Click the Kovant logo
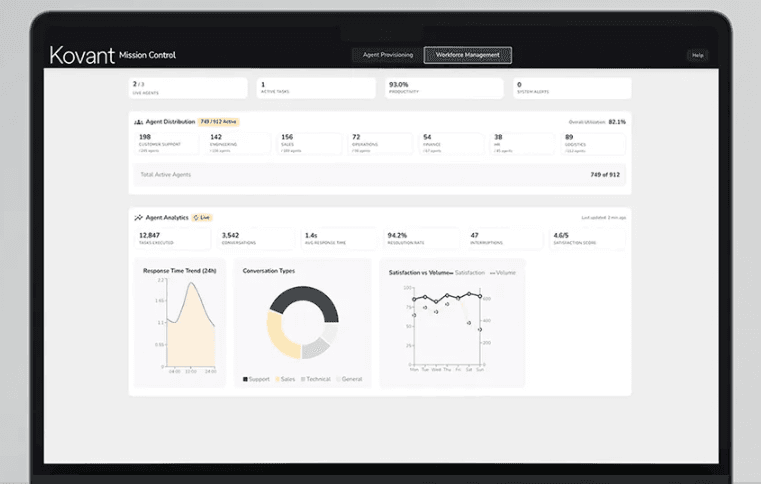 80,55
